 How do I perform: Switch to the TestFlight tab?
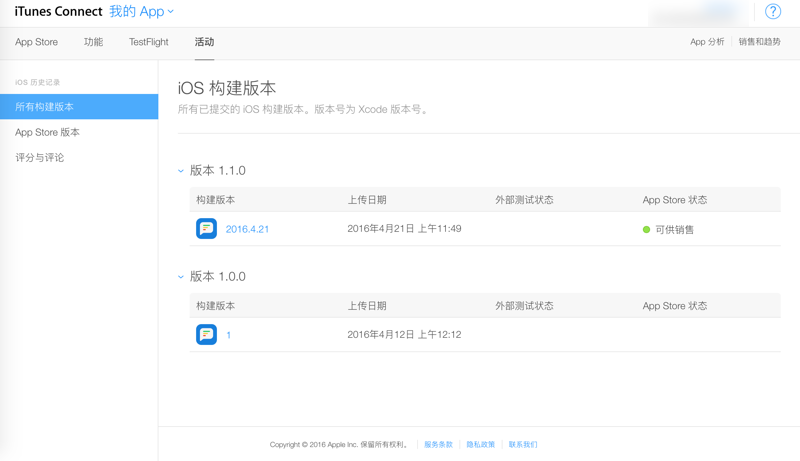coord(148,42)
